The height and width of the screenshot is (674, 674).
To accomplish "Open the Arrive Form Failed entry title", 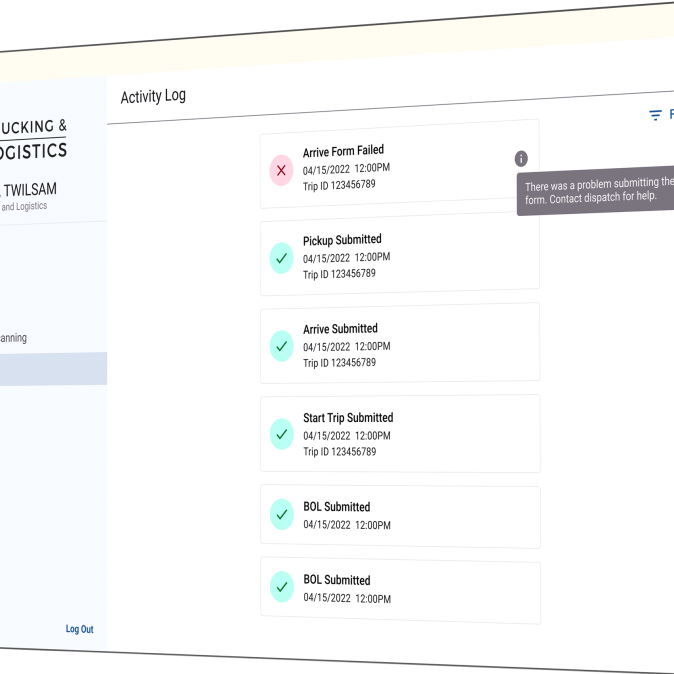I will coord(343,151).
